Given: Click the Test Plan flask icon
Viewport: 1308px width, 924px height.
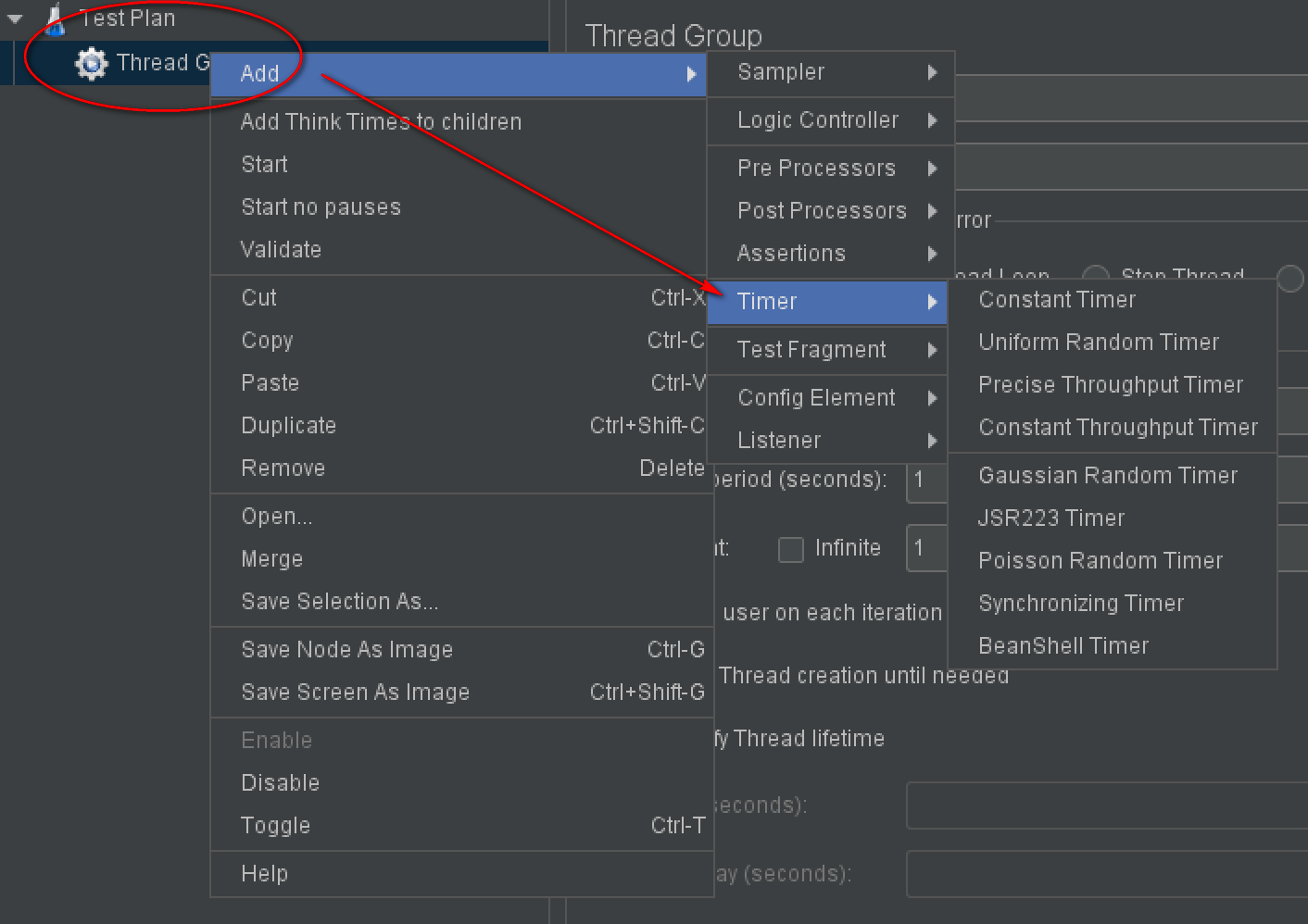Looking at the screenshot, I should (x=56, y=19).
